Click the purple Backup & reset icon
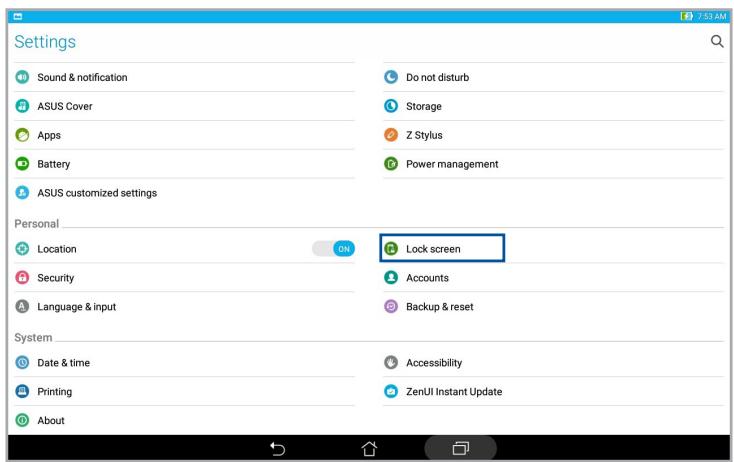 [x=391, y=307]
